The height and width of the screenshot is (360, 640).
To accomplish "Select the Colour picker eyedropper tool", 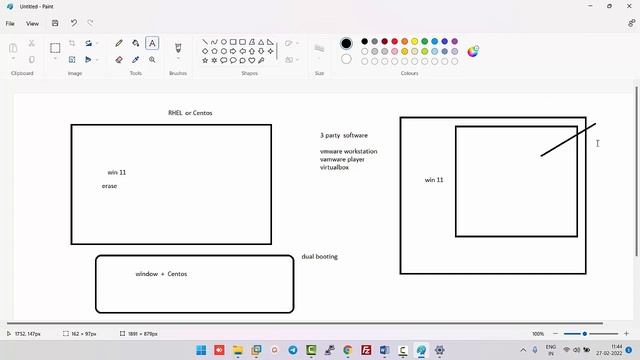I will (x=136, y=60).
